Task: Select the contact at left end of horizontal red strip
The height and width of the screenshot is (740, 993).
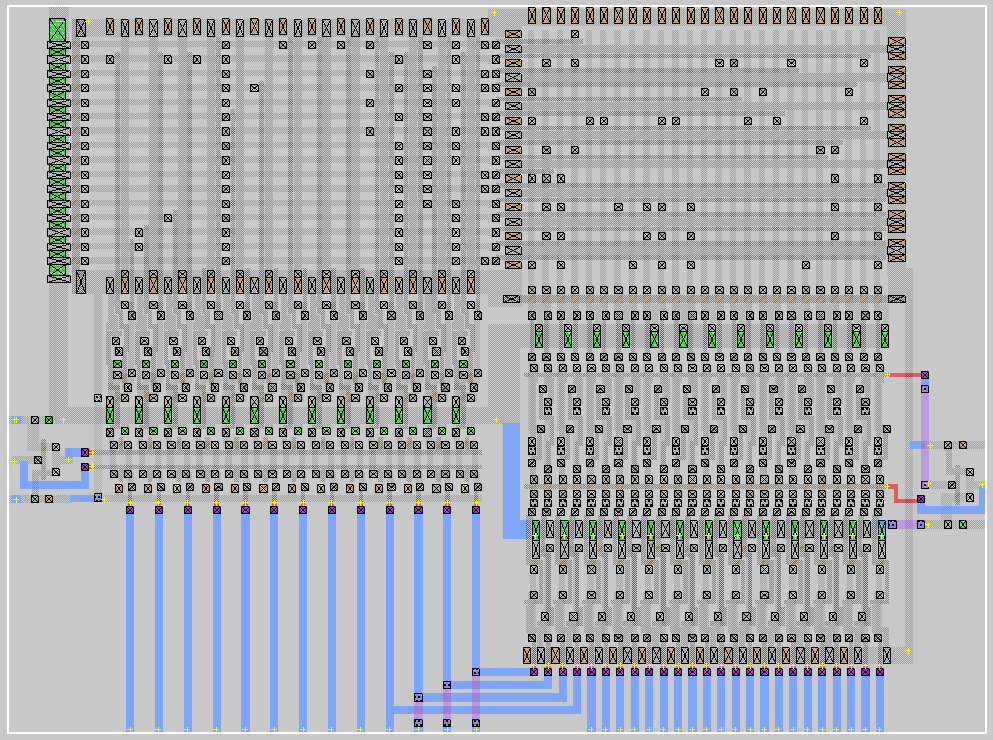Action: [511, 298]
